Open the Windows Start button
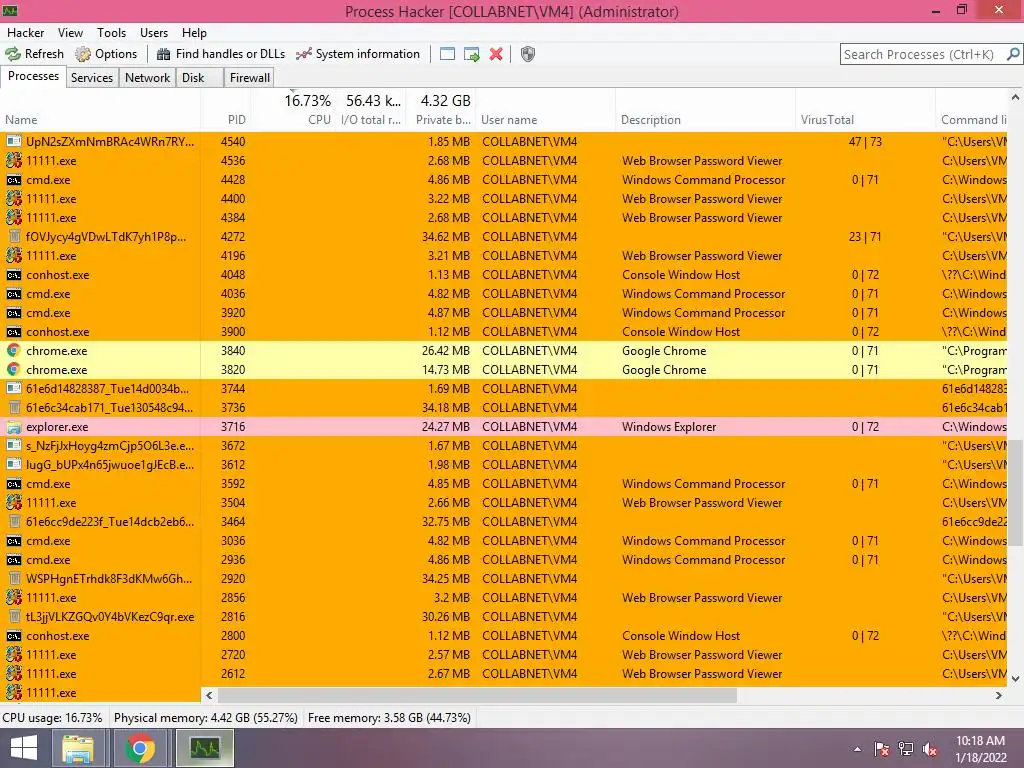1024x768 pixels. tap(24, 748)
